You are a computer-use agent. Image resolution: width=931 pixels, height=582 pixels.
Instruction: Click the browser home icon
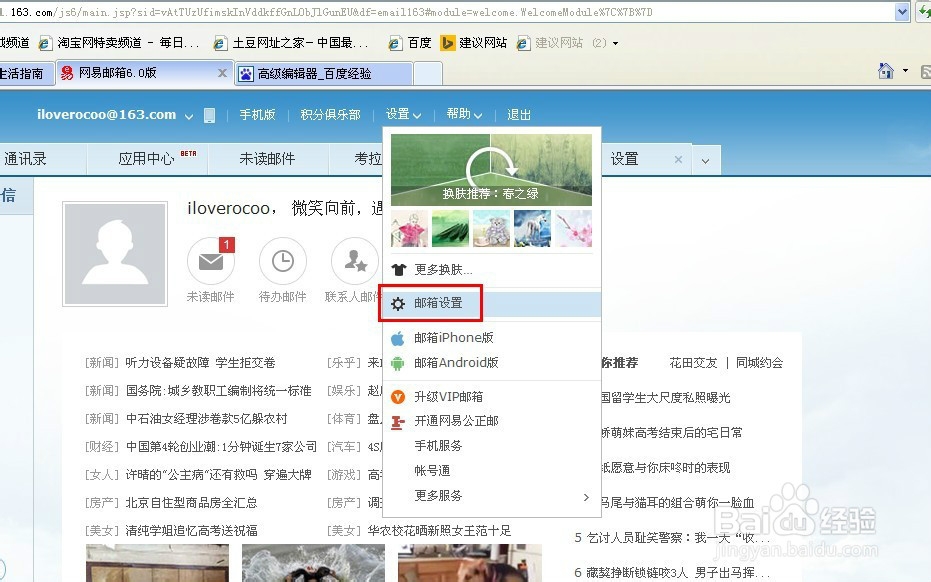pos(885,71)
